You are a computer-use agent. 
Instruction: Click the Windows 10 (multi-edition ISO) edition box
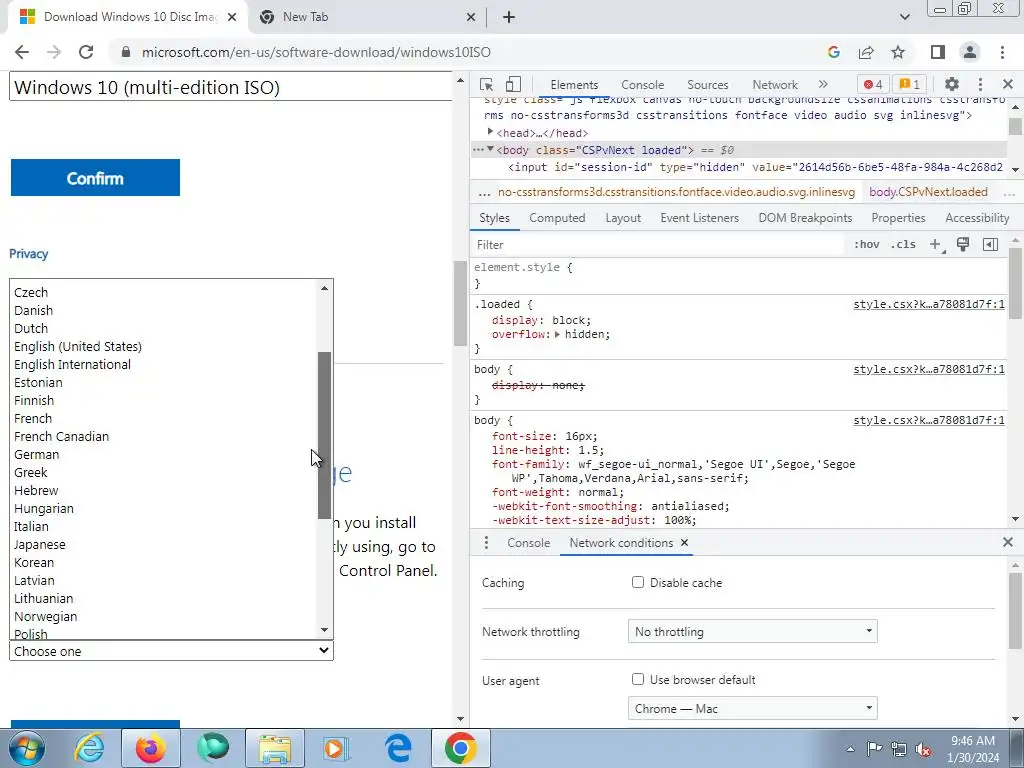pyautogui.click(x=231, y=87)
